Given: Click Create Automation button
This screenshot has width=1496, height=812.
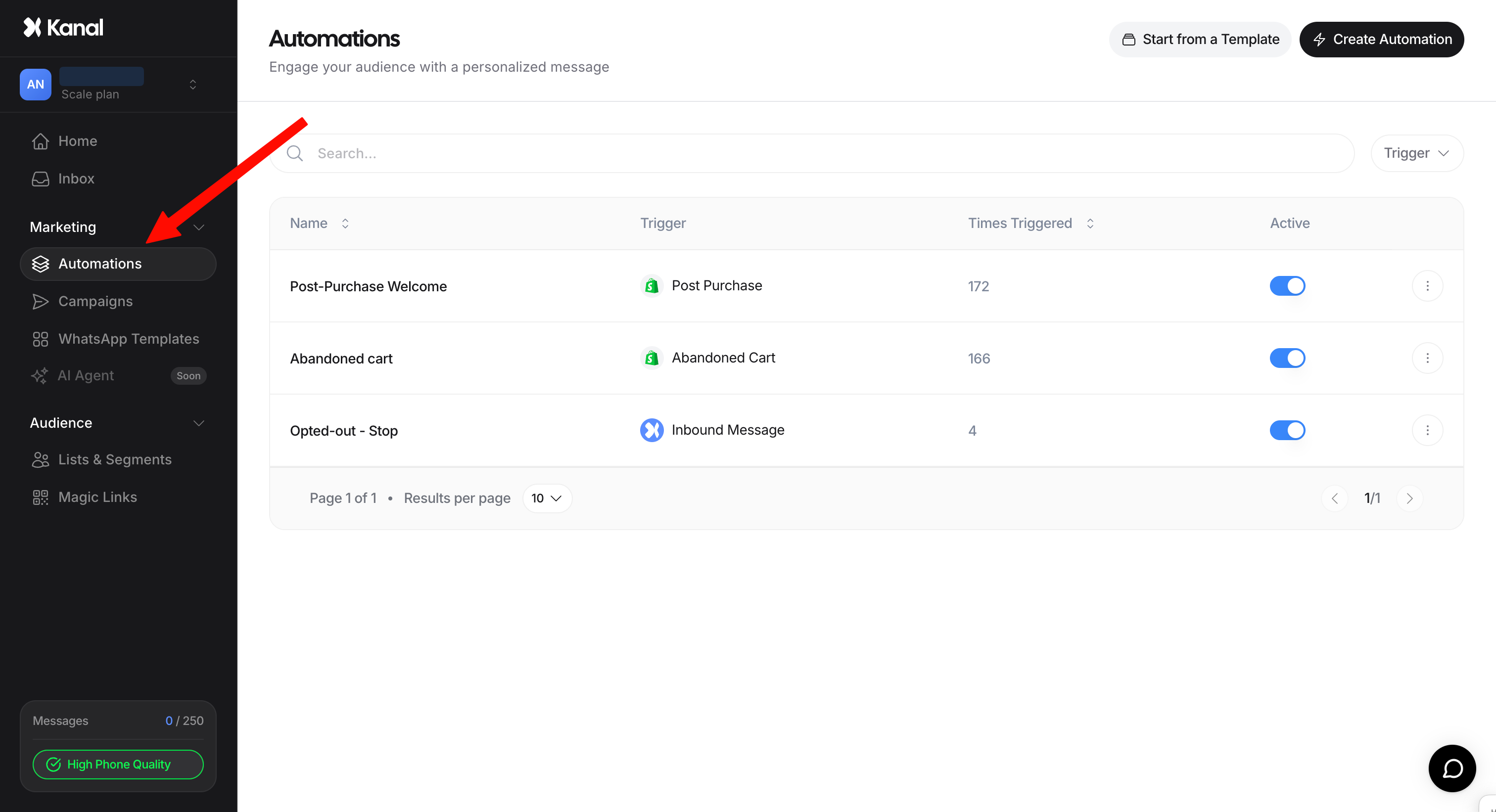Looking at the screenshot, I should (1381, 40).
